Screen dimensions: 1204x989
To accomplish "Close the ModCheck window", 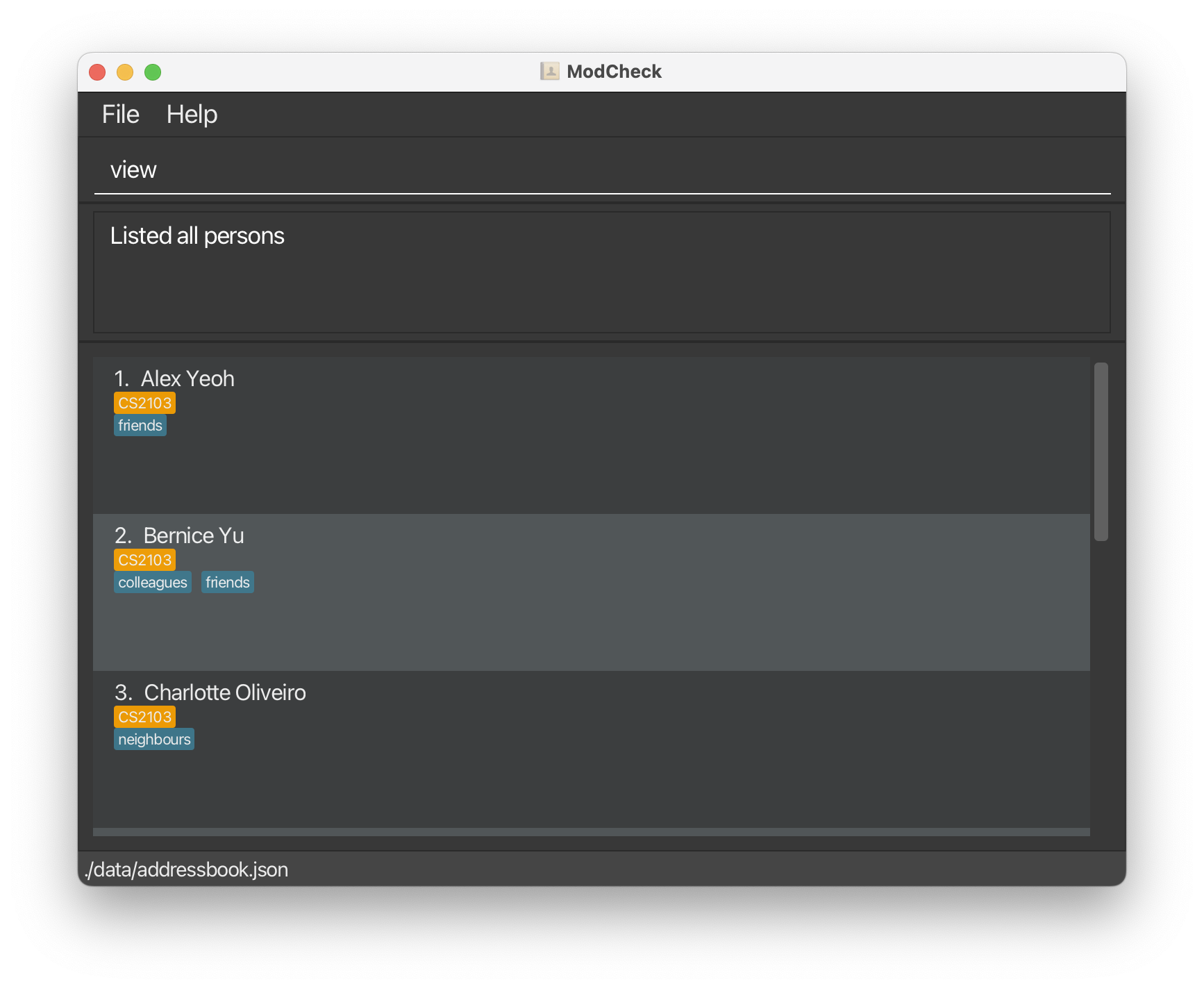I will coord(98,72).
